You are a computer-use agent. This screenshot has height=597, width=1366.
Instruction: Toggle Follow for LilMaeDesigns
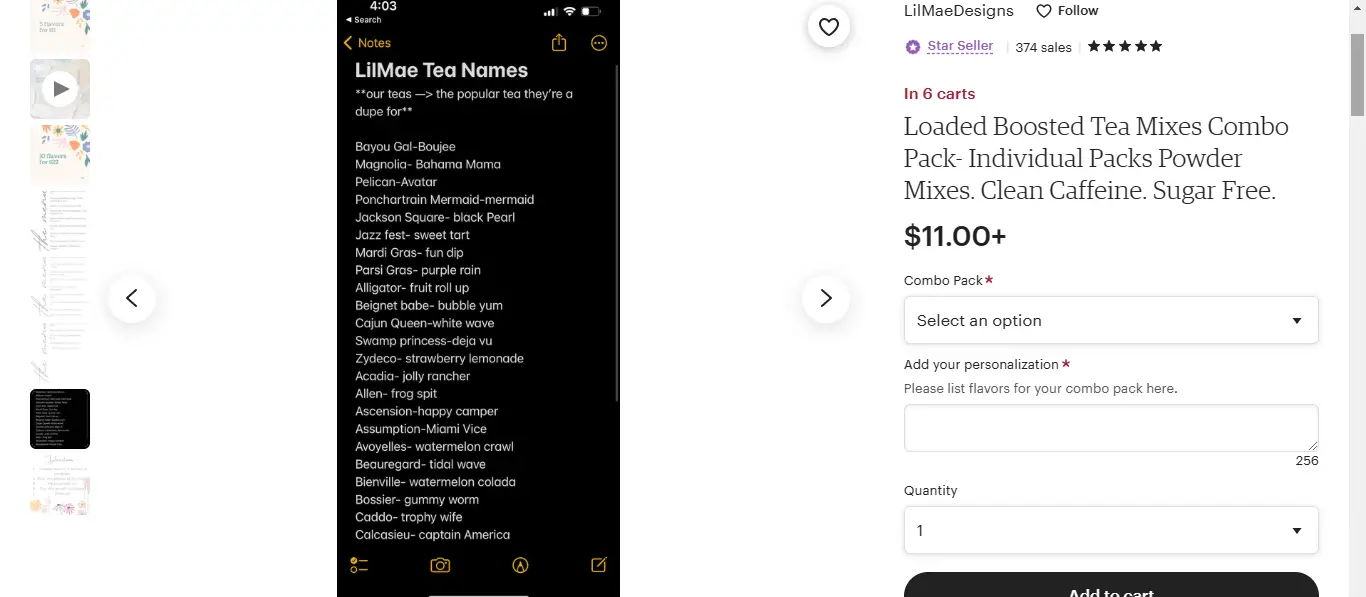point(1066,10)
